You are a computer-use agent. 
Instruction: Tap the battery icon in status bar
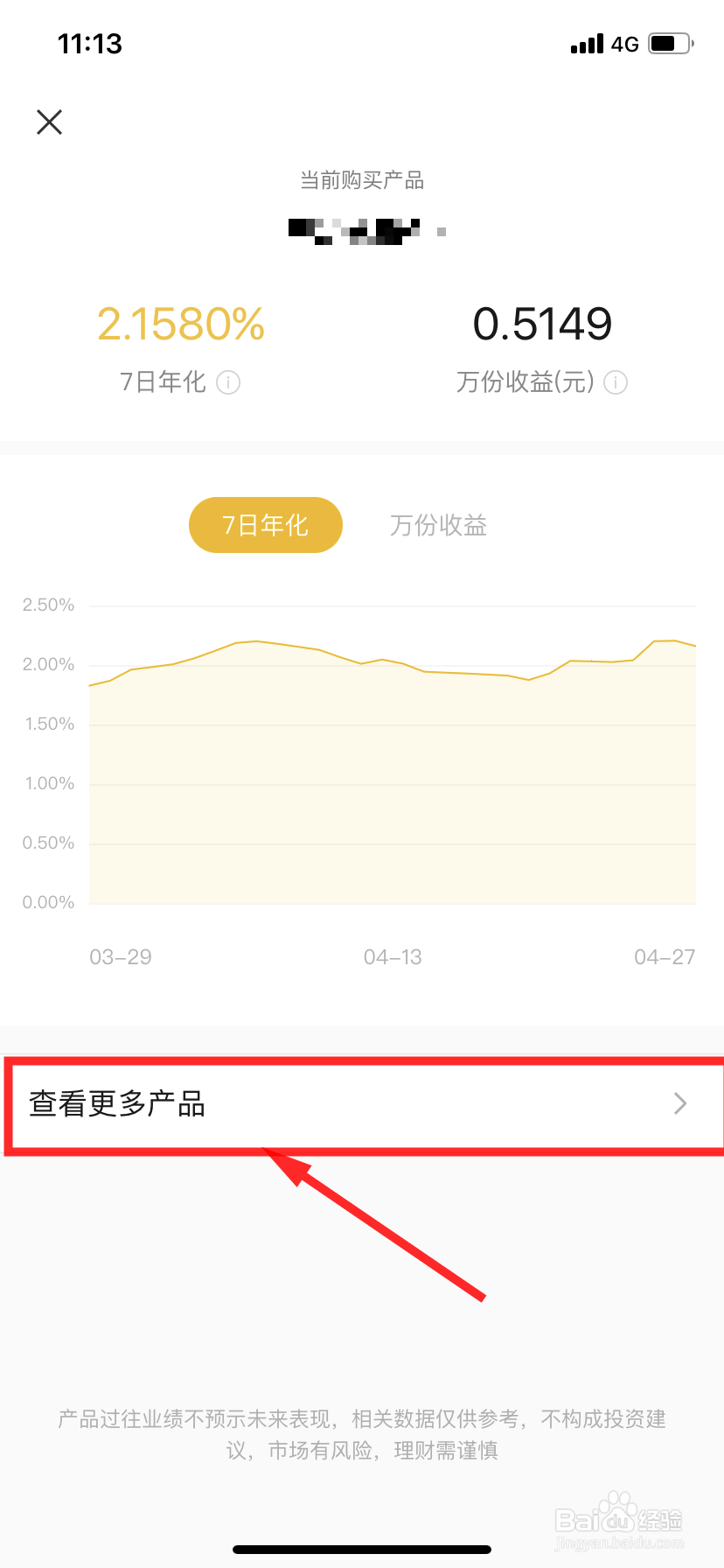(671, 43)
